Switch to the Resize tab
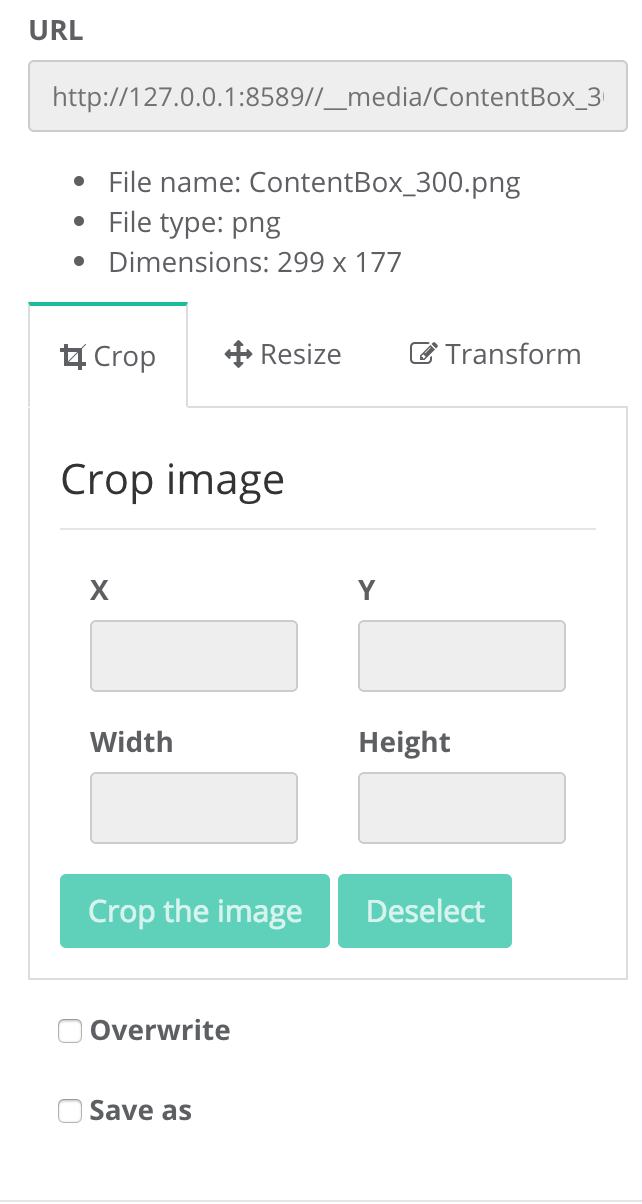 (283, 354)
